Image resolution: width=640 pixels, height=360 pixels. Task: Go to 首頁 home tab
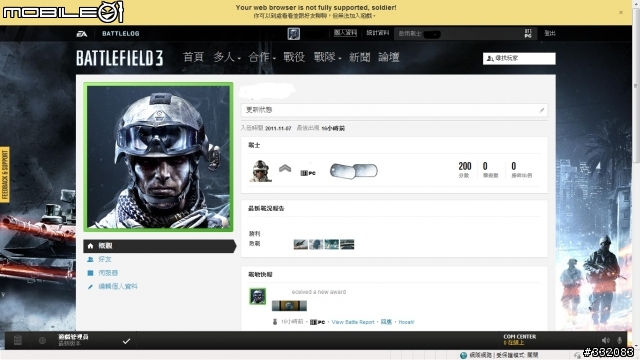click(193, 57)
